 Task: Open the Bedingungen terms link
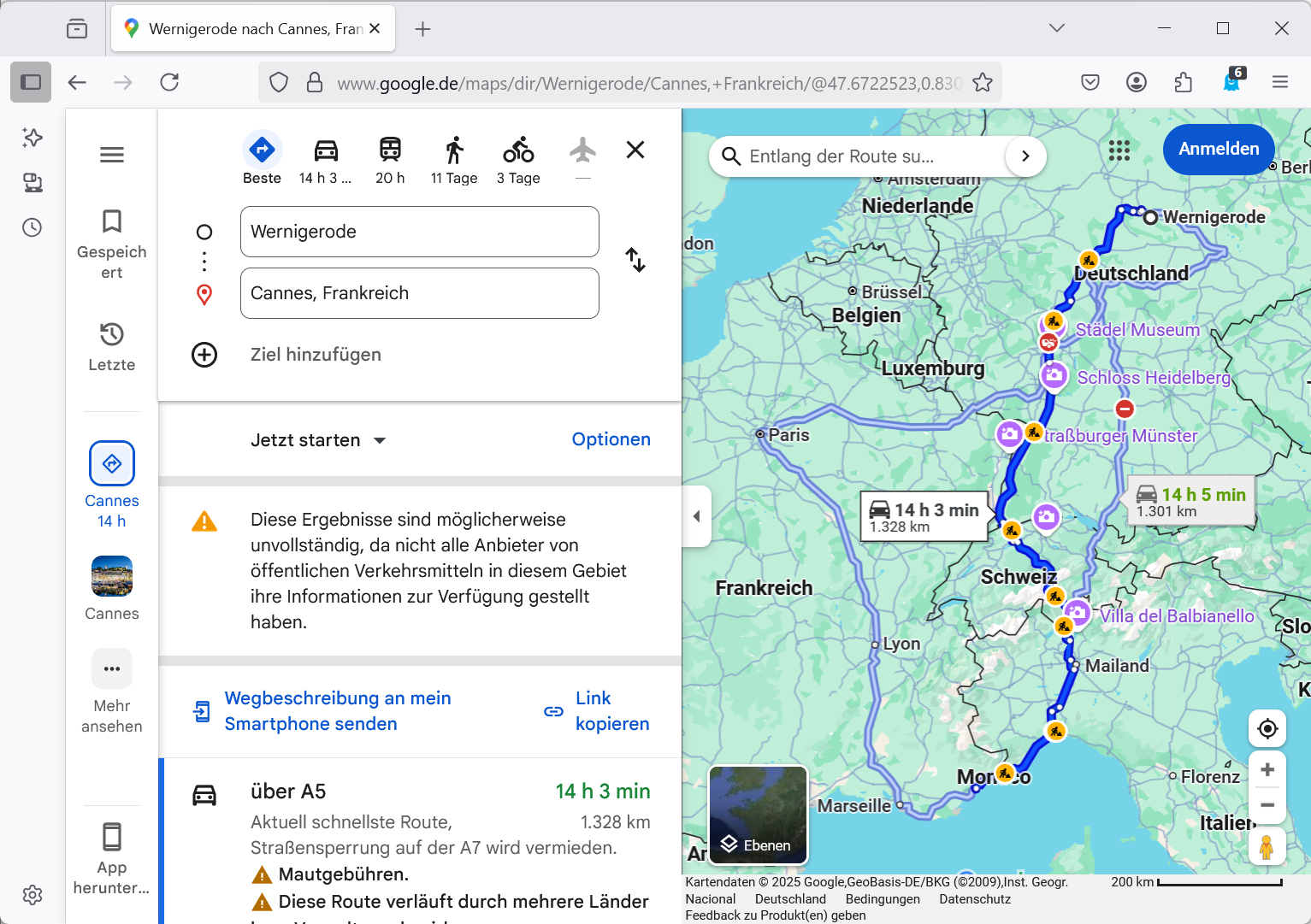[x=883, y=899]
